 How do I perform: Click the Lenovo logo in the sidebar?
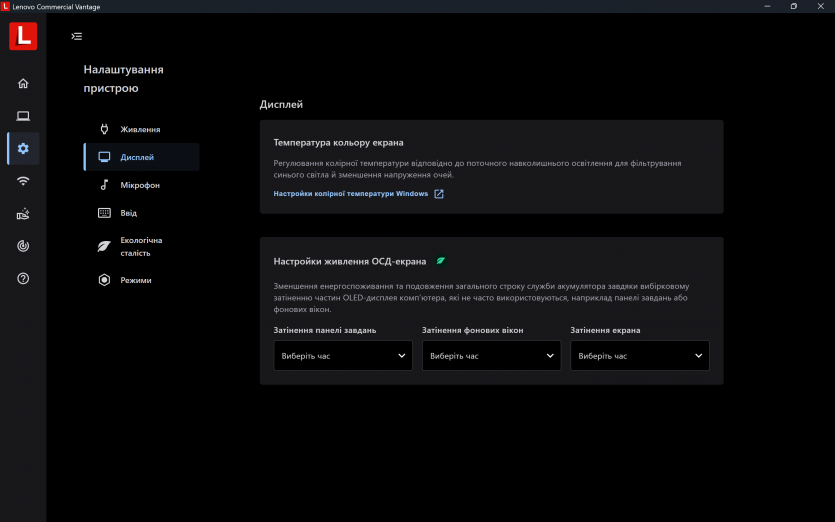[23, 36]
